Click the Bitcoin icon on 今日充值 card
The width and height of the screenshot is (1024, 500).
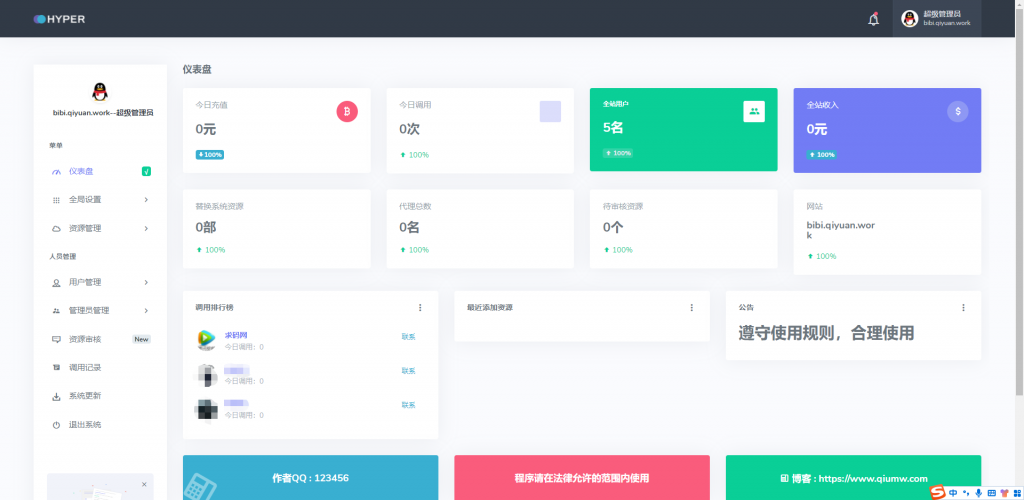(347, 112)
